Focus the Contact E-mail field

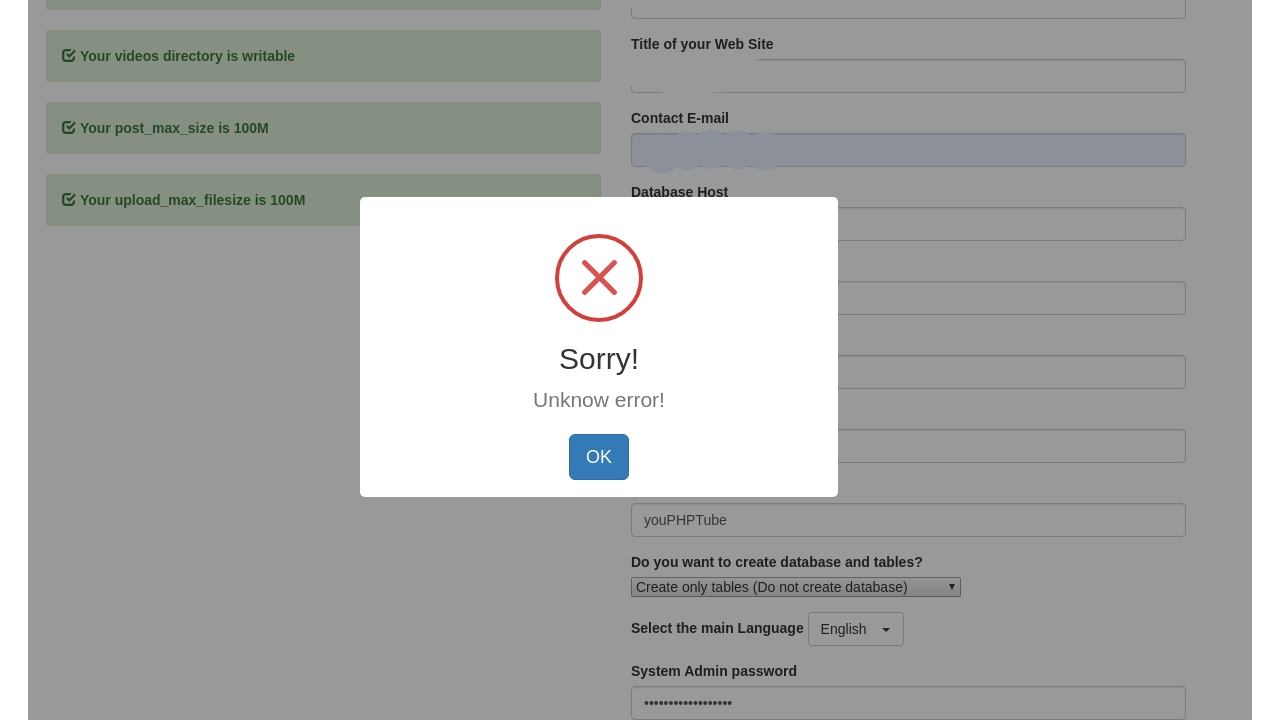click(x=908, y=150)
